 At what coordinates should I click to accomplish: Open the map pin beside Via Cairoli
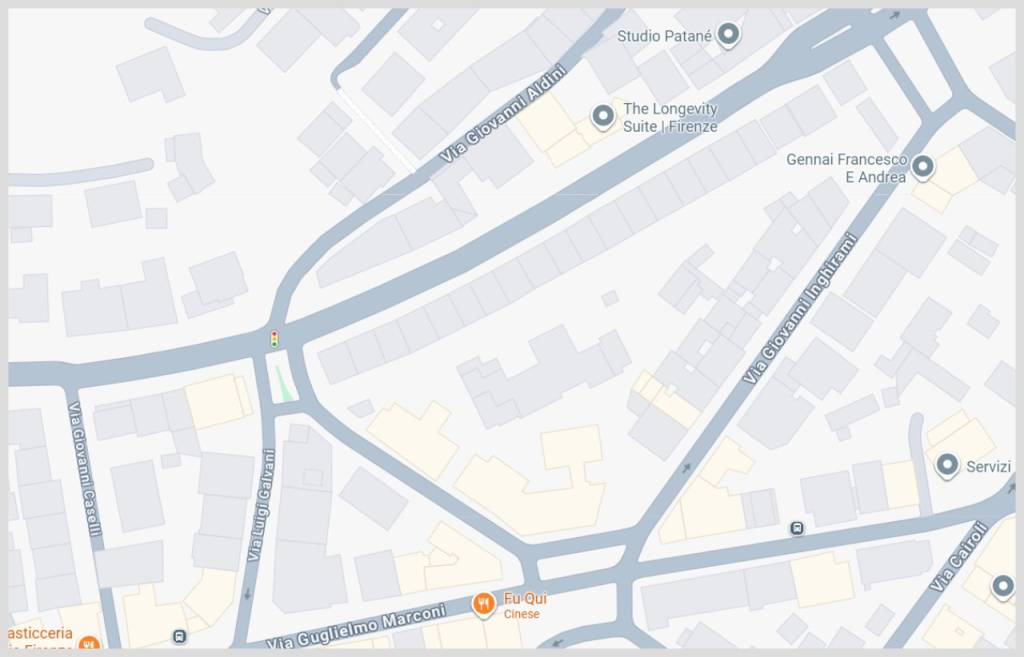point(1003,586)
